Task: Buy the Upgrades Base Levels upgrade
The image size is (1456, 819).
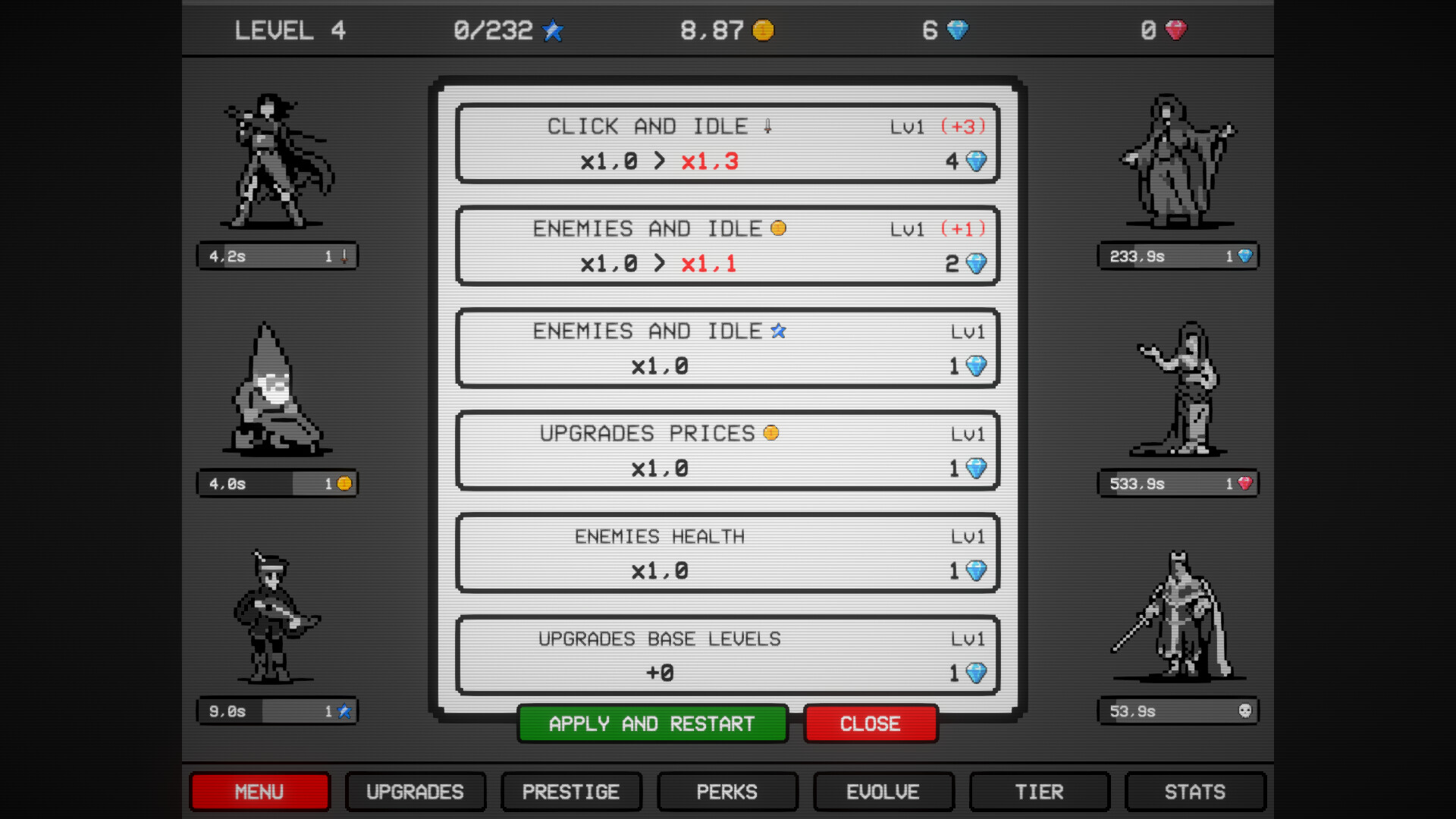Action: 728,656
